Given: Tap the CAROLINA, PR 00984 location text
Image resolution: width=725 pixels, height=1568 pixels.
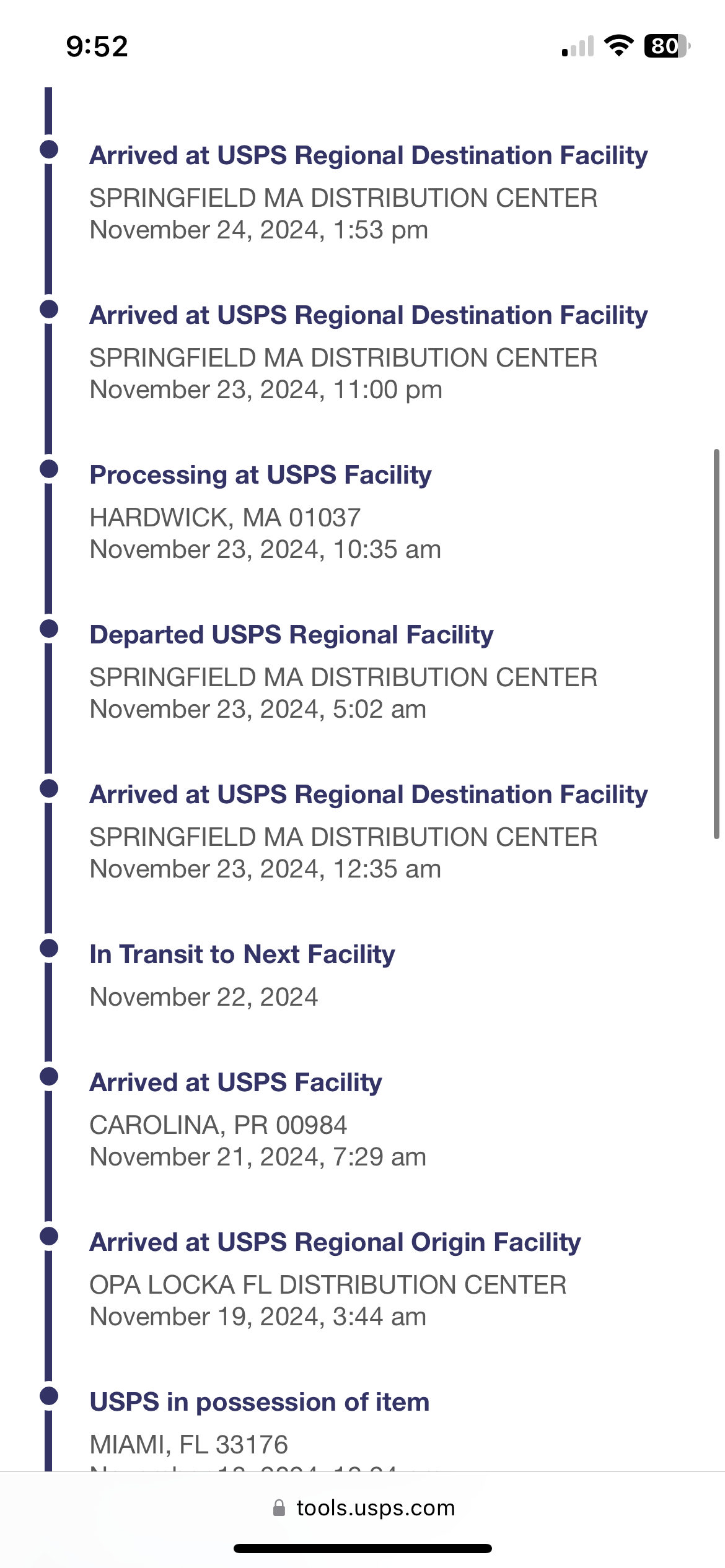Looking at the screenshot, I should 219,1125.
